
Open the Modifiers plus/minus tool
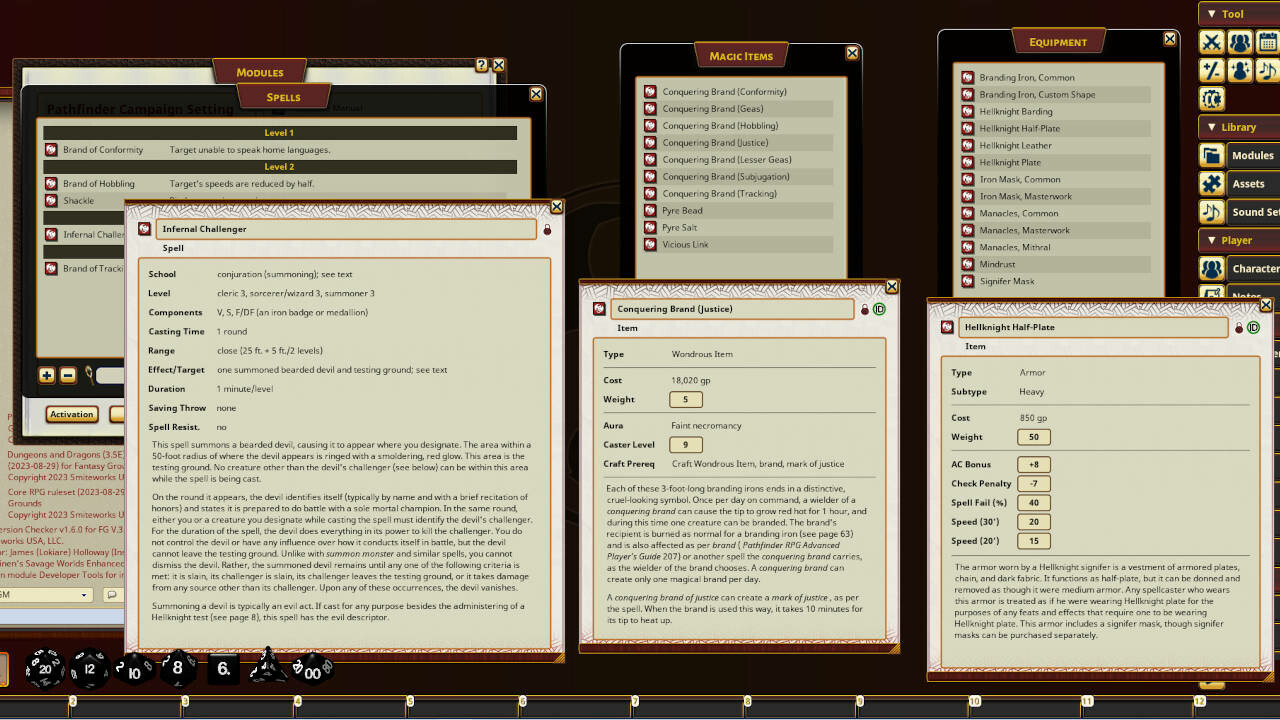[x=1211, y=70]
